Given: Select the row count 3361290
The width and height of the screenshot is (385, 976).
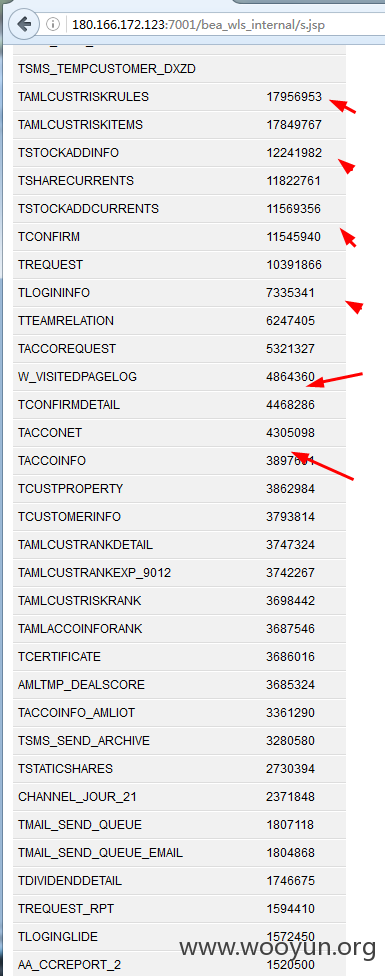Looking at the screenshot, I should click(x=290, y=713).
